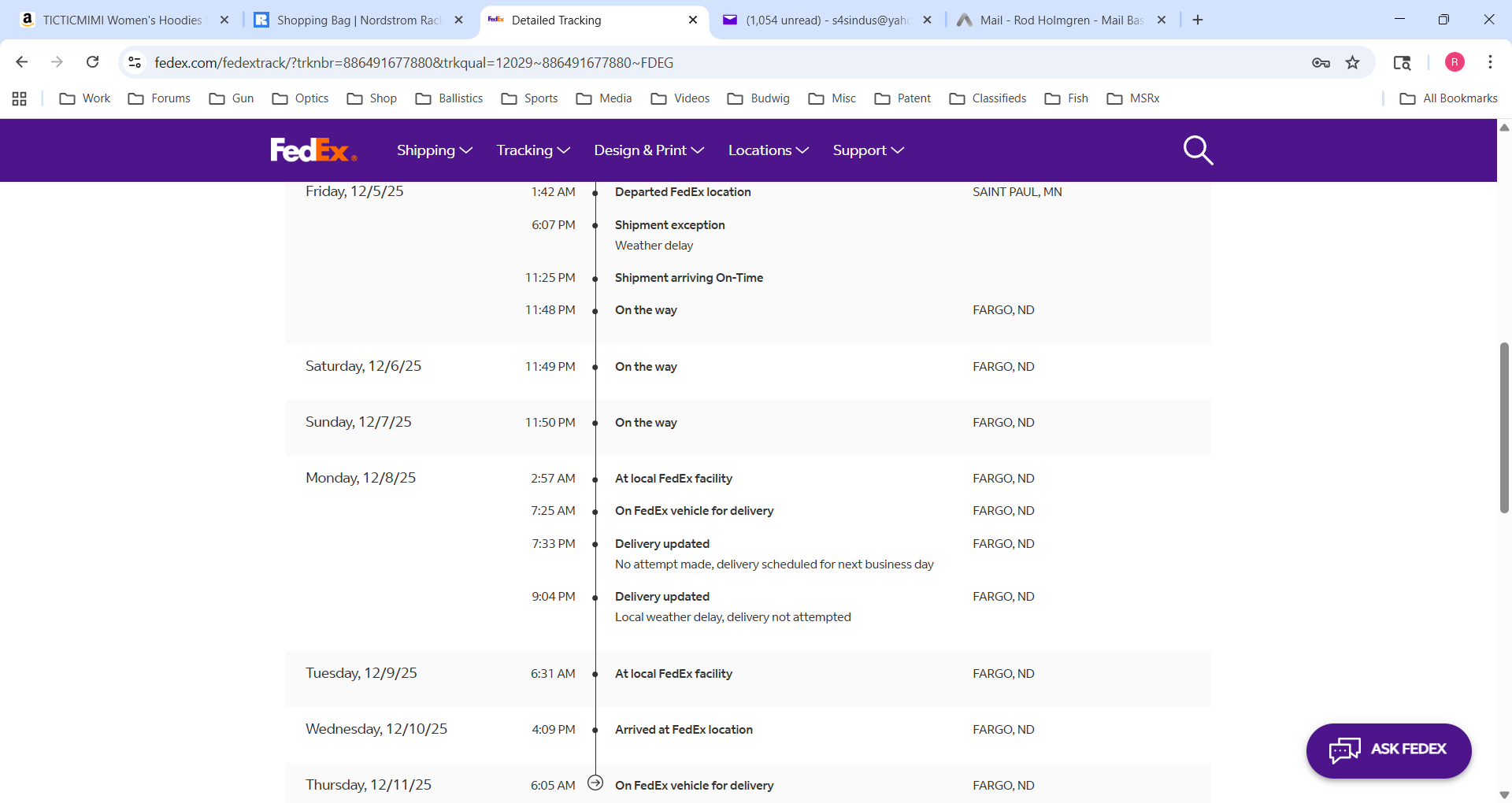This screenshot has width=1512, height=803.
Task: Close the TICTICMIMI Women's Hoodies tab
Action: 224,20
